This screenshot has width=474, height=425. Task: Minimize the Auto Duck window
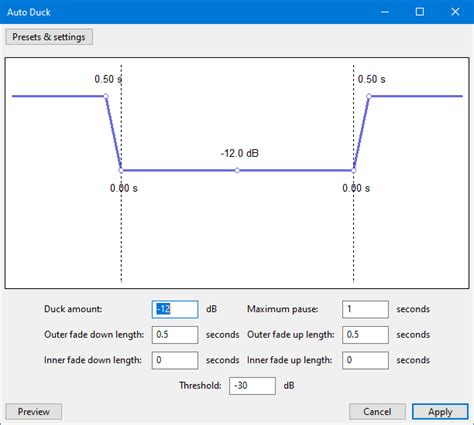click(385, 12)
